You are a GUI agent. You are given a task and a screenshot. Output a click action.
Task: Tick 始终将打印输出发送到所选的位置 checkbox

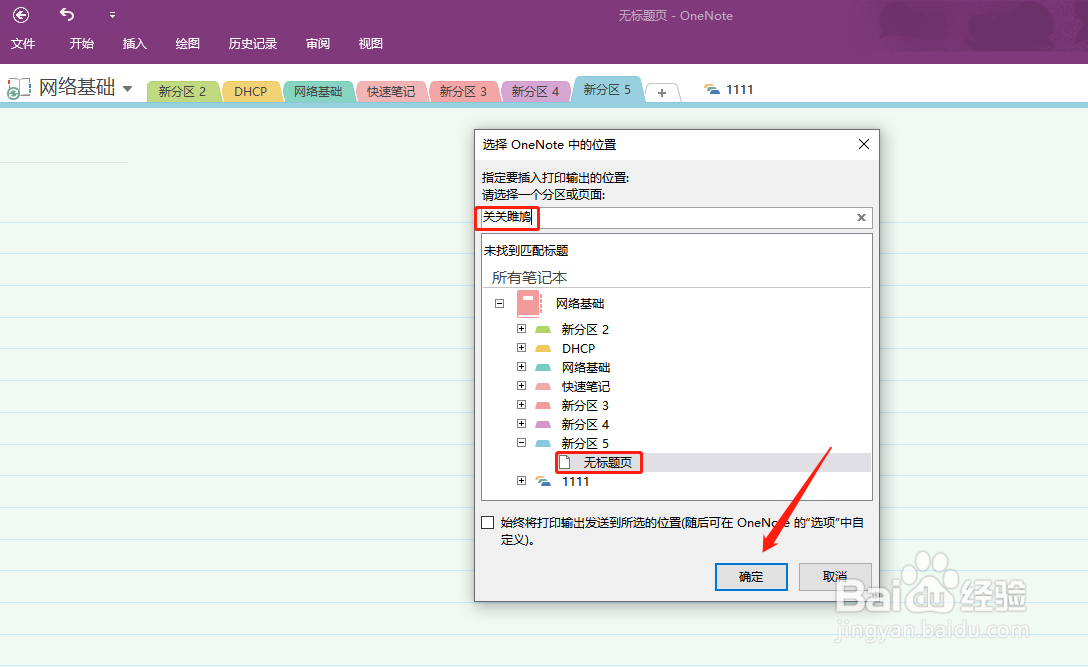pyautogui.click(x=488, y=523)
